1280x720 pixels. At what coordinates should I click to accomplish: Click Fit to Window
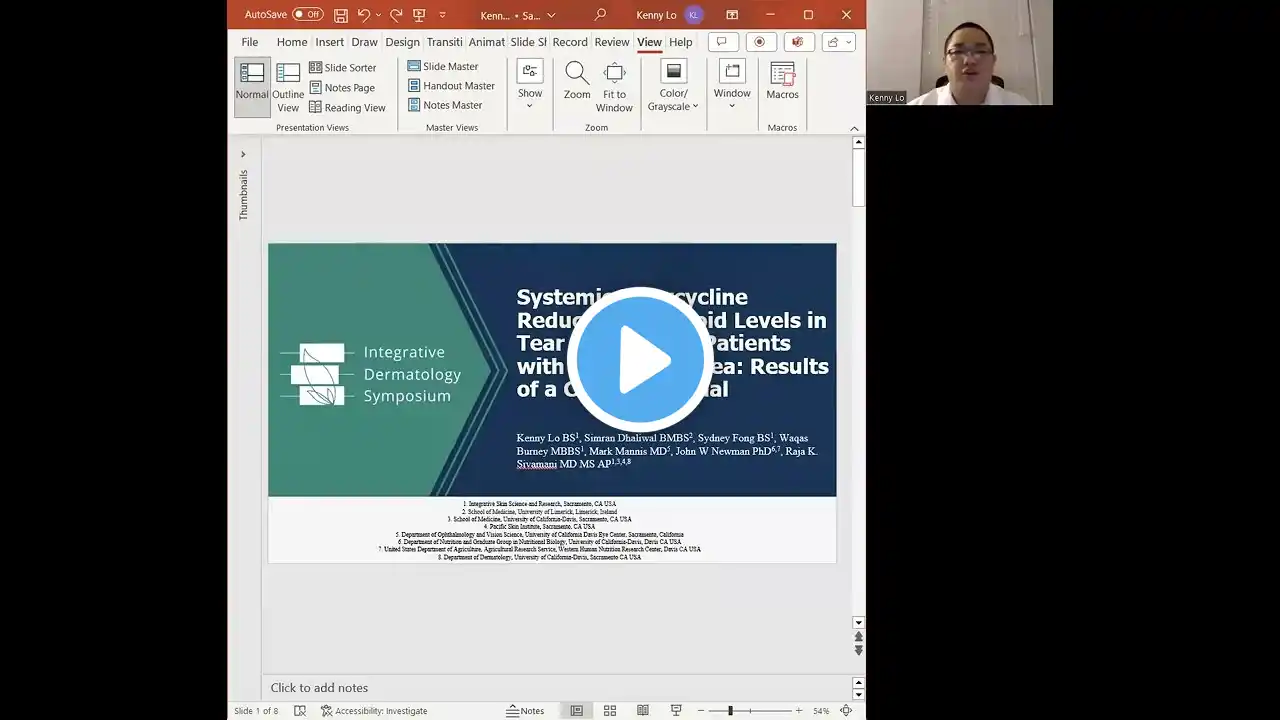(x=614, y=87)
